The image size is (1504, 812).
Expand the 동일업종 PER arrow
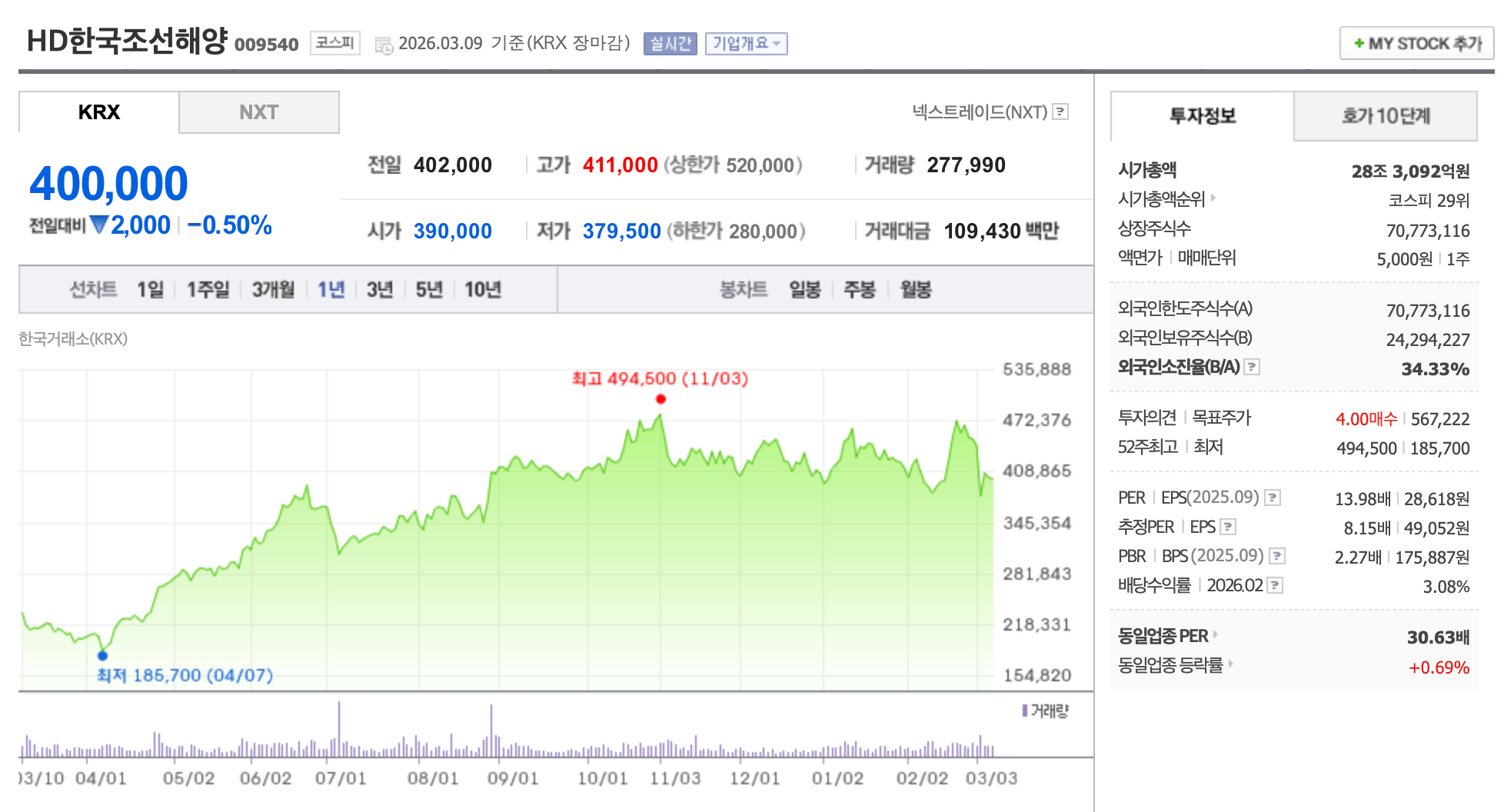click(1216, 634)
